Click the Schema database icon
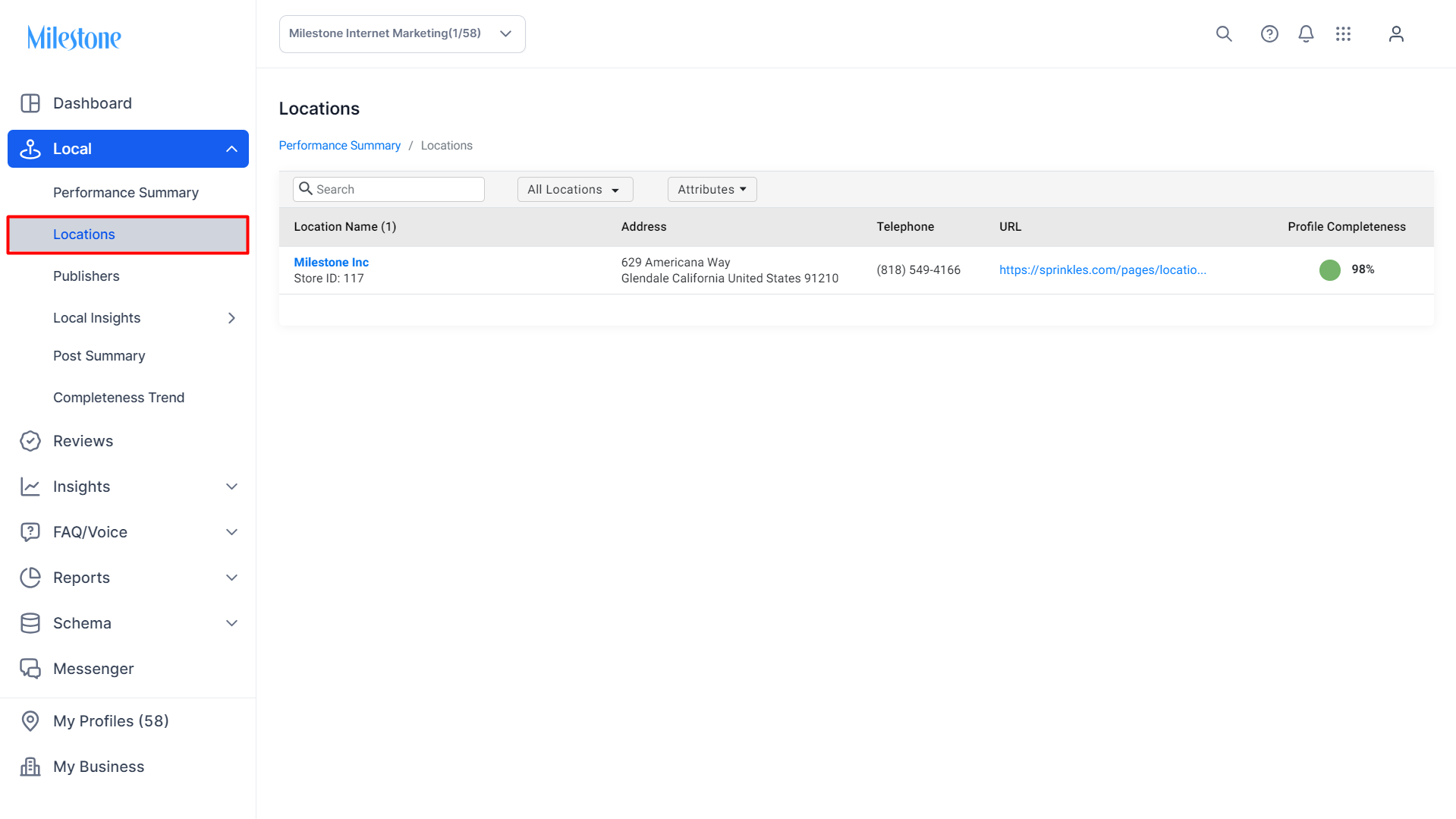 click(30, 623)
